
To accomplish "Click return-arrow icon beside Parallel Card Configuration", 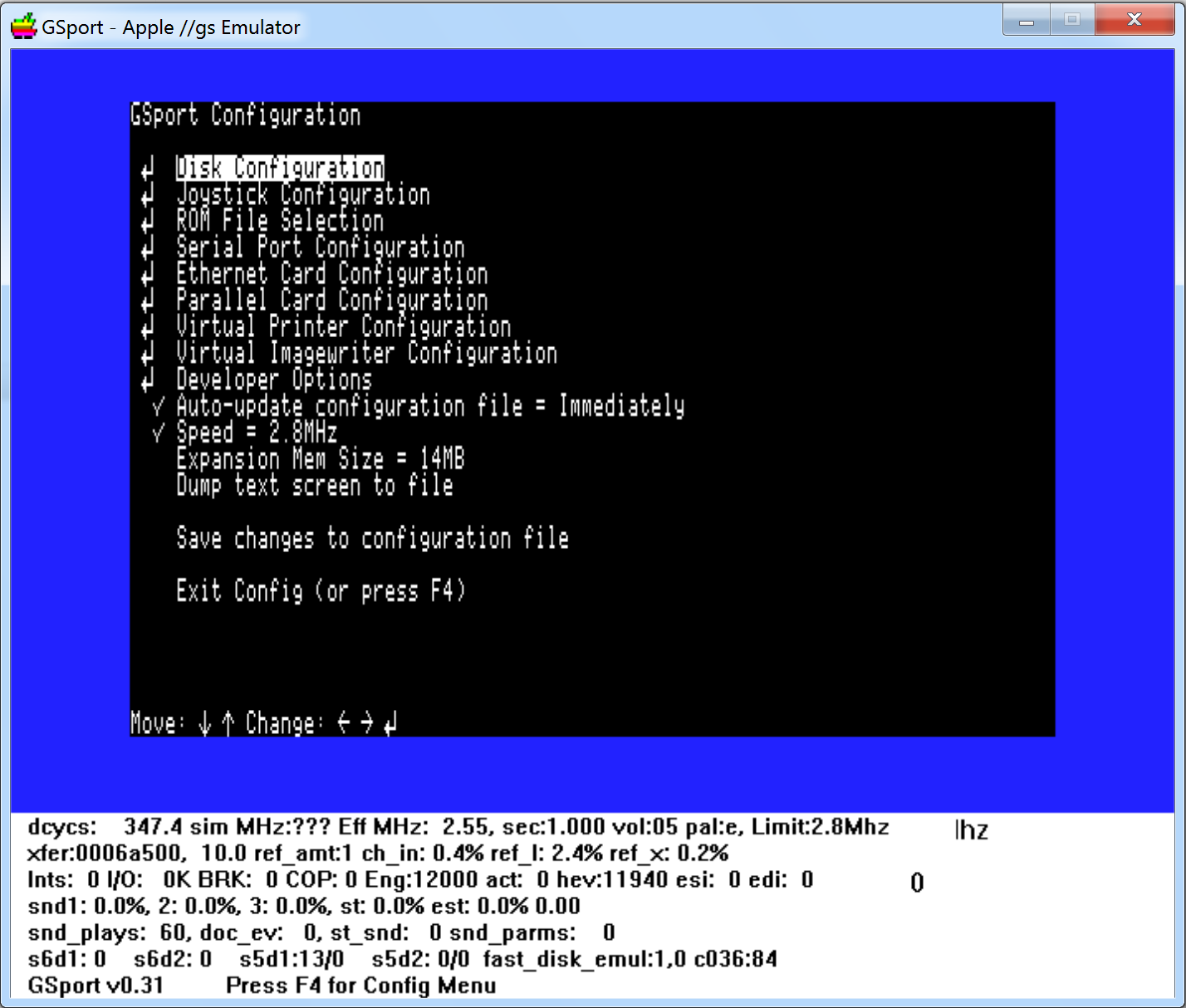I will coord(148,301).
